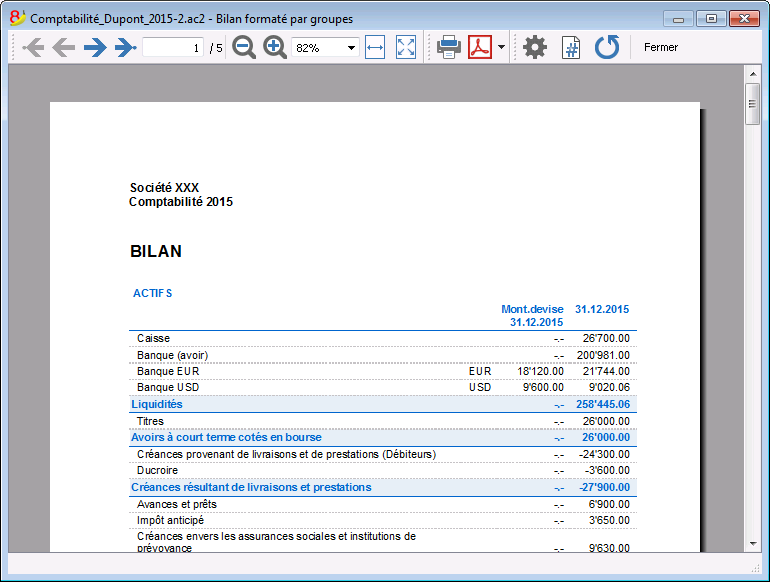Image resolution: width=770 pixels, height=582 pixels.
Task: Click the vertical scrollbar thumb
Action: (752, 104)
